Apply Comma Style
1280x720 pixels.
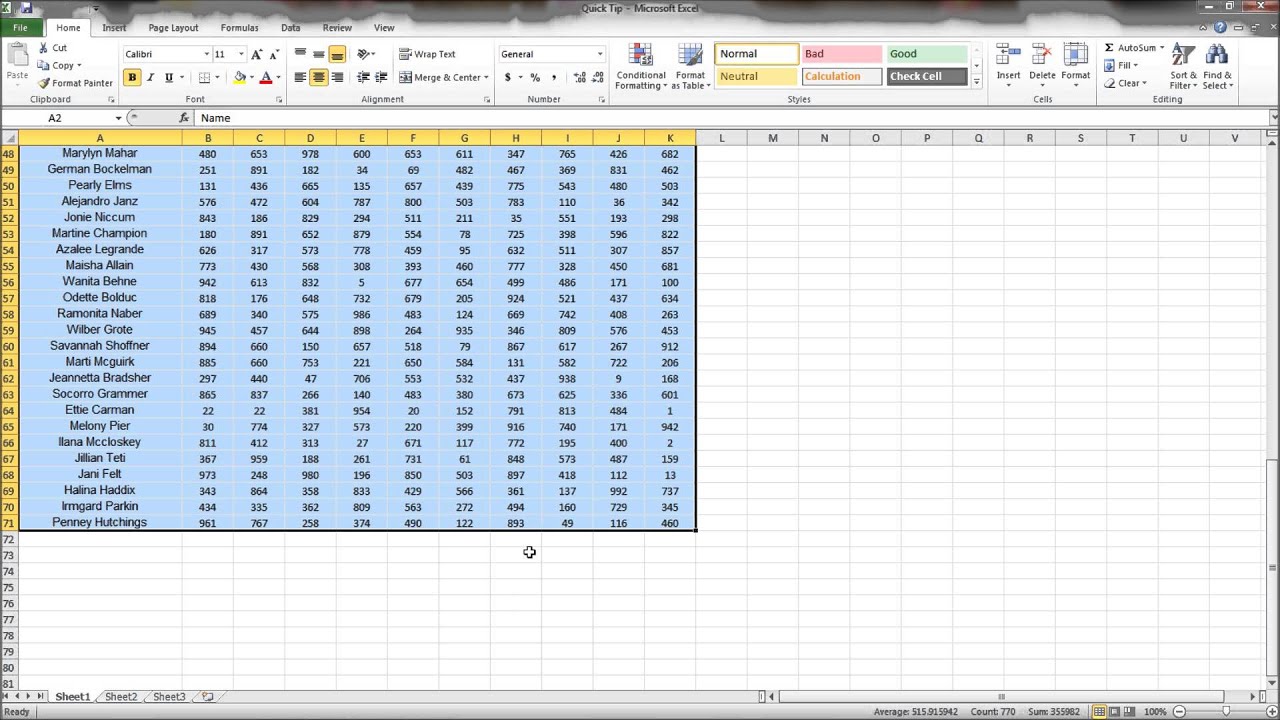[554, 77]
